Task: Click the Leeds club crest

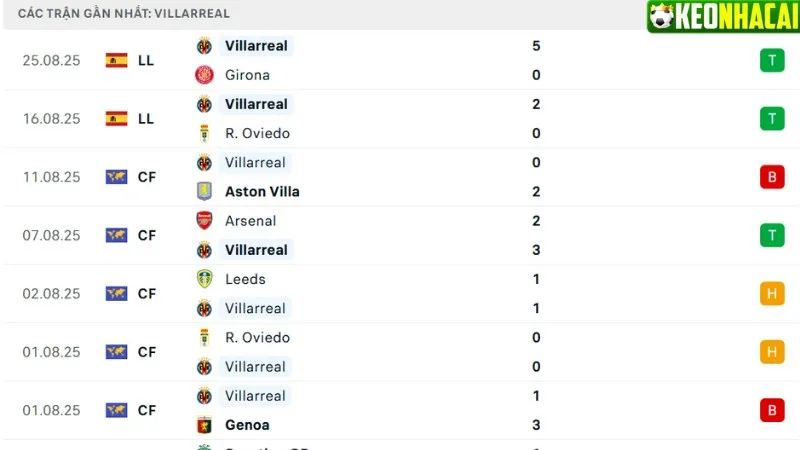Action: point(204,279)
